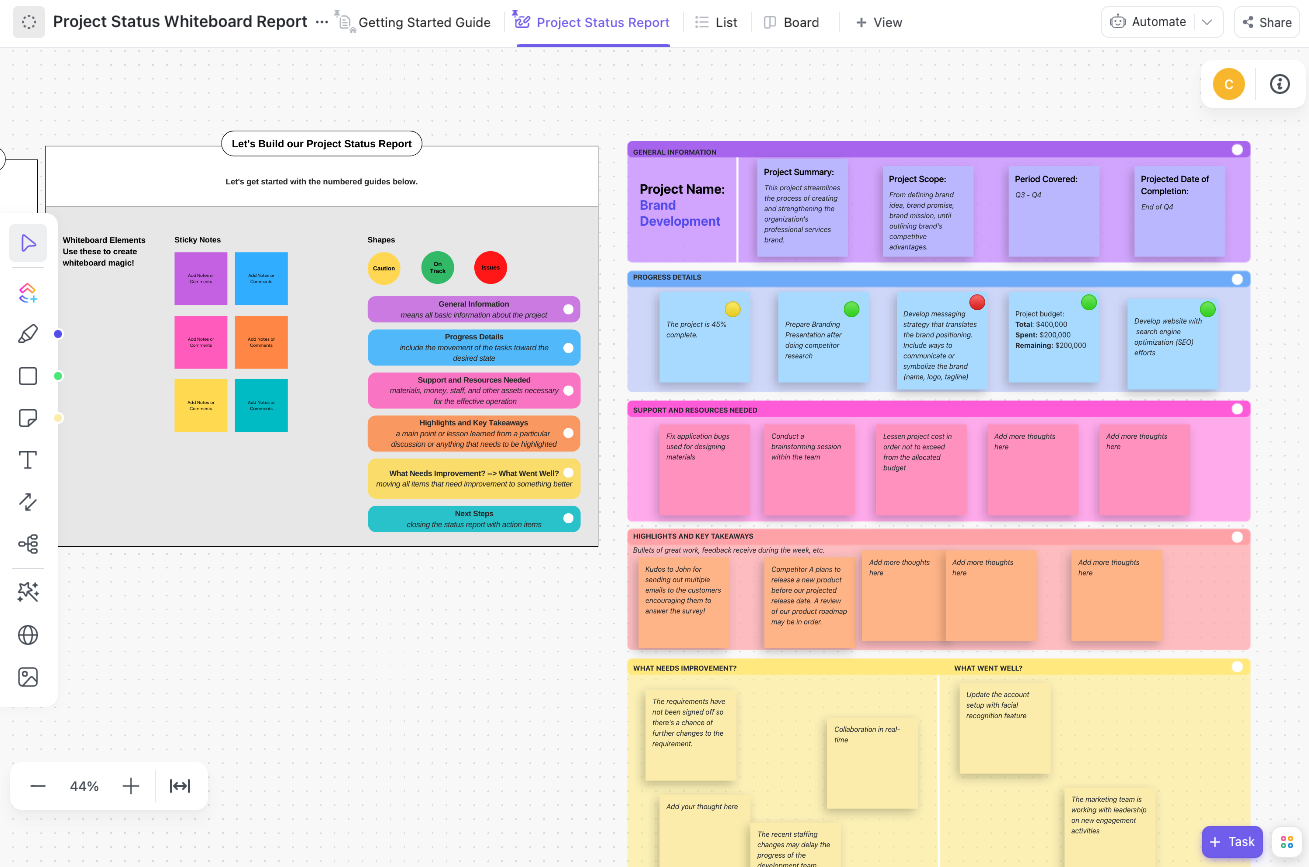Toggle the Progress Details section circle
This screenshot has width=1309, height=867.
click(1237, 279)
